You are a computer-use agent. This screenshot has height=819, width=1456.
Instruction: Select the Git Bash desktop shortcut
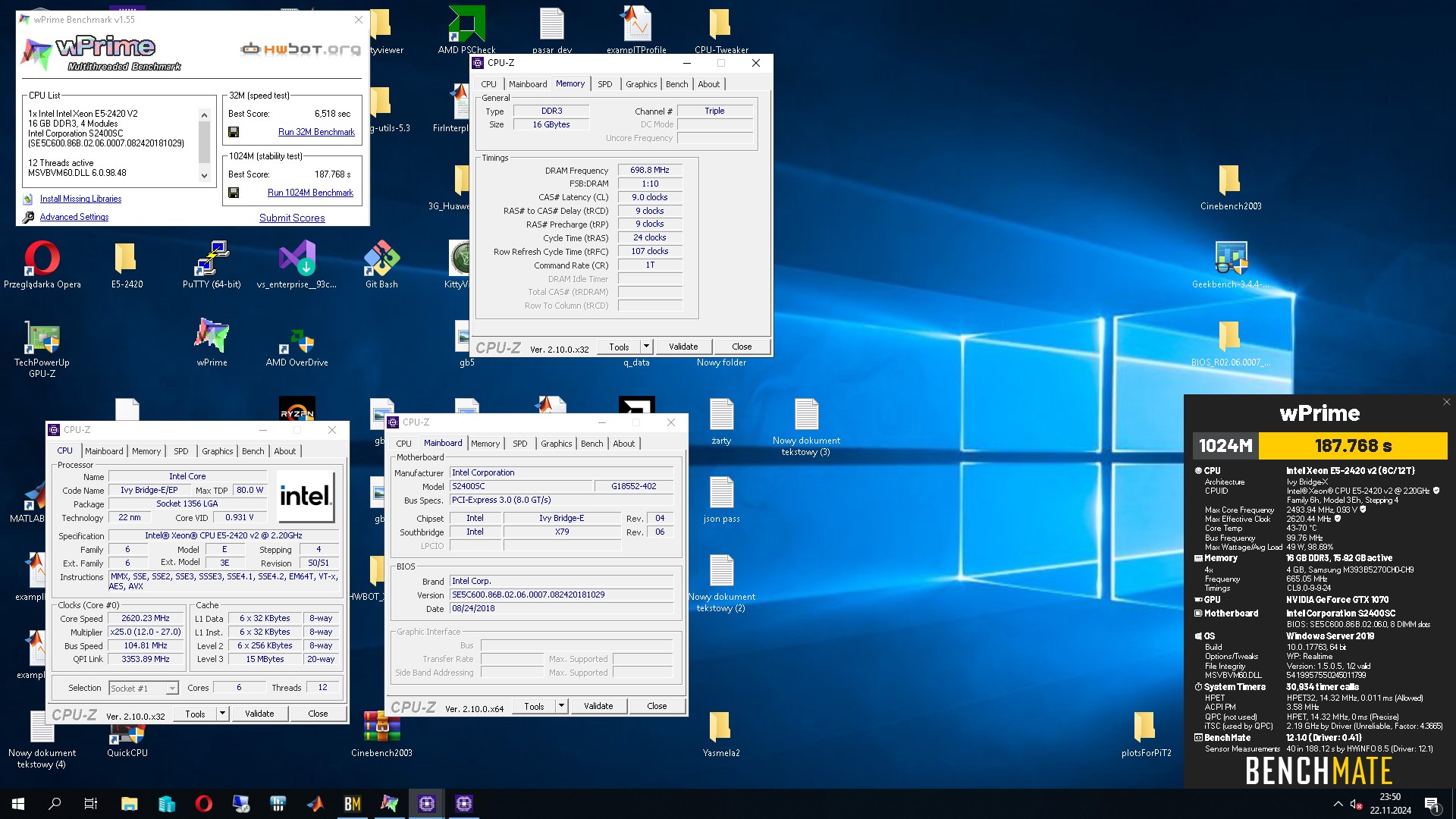pos(381,265)
